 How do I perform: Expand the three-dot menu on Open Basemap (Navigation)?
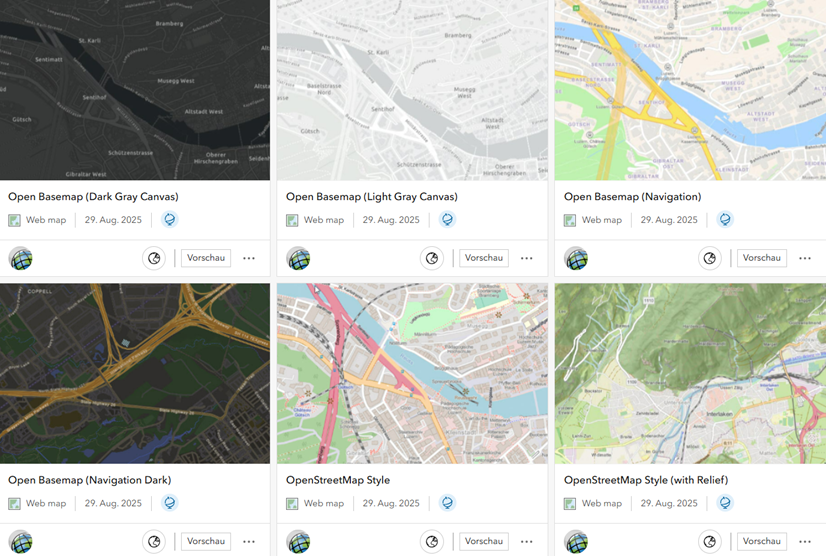[805, 258]
